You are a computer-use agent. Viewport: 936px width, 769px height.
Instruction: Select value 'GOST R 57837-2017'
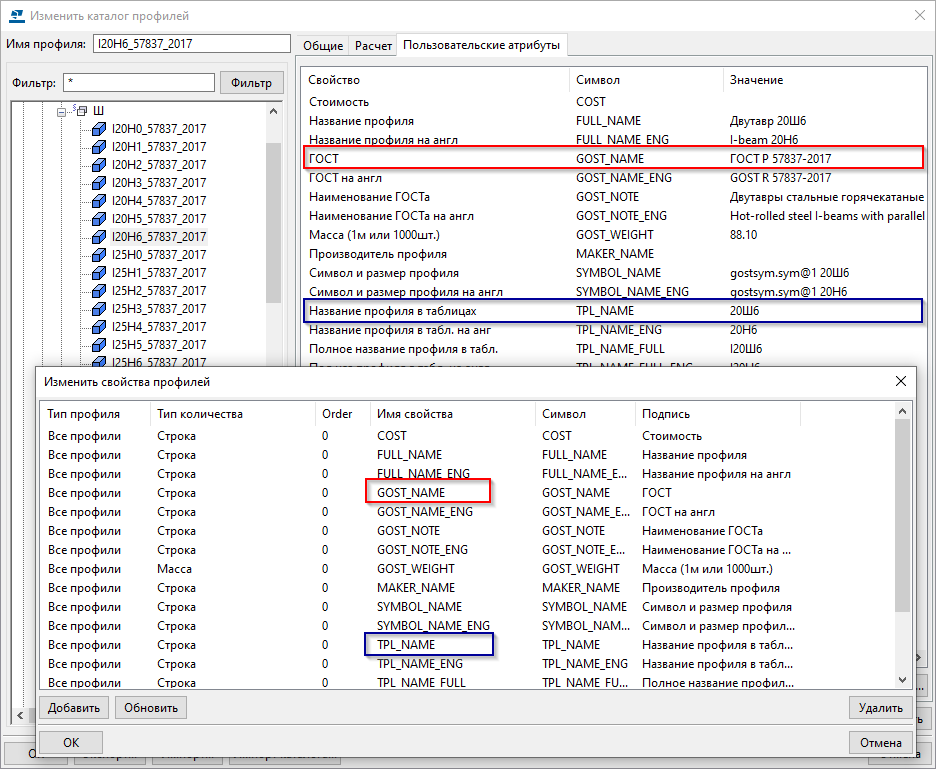pos(780,178)
